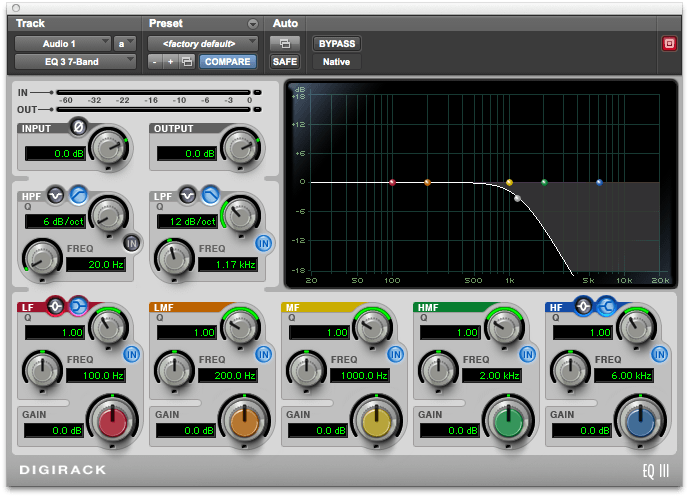689x497 pixels.
Task: Toggle the MF band IN button
Action: (395, 354)
